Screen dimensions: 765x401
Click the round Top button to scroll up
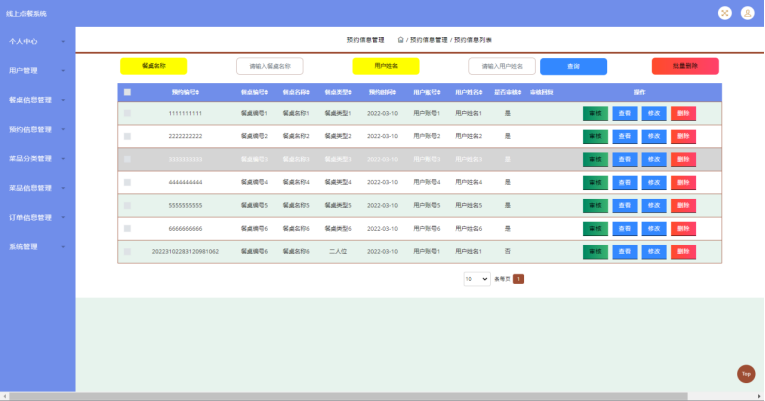745,374
